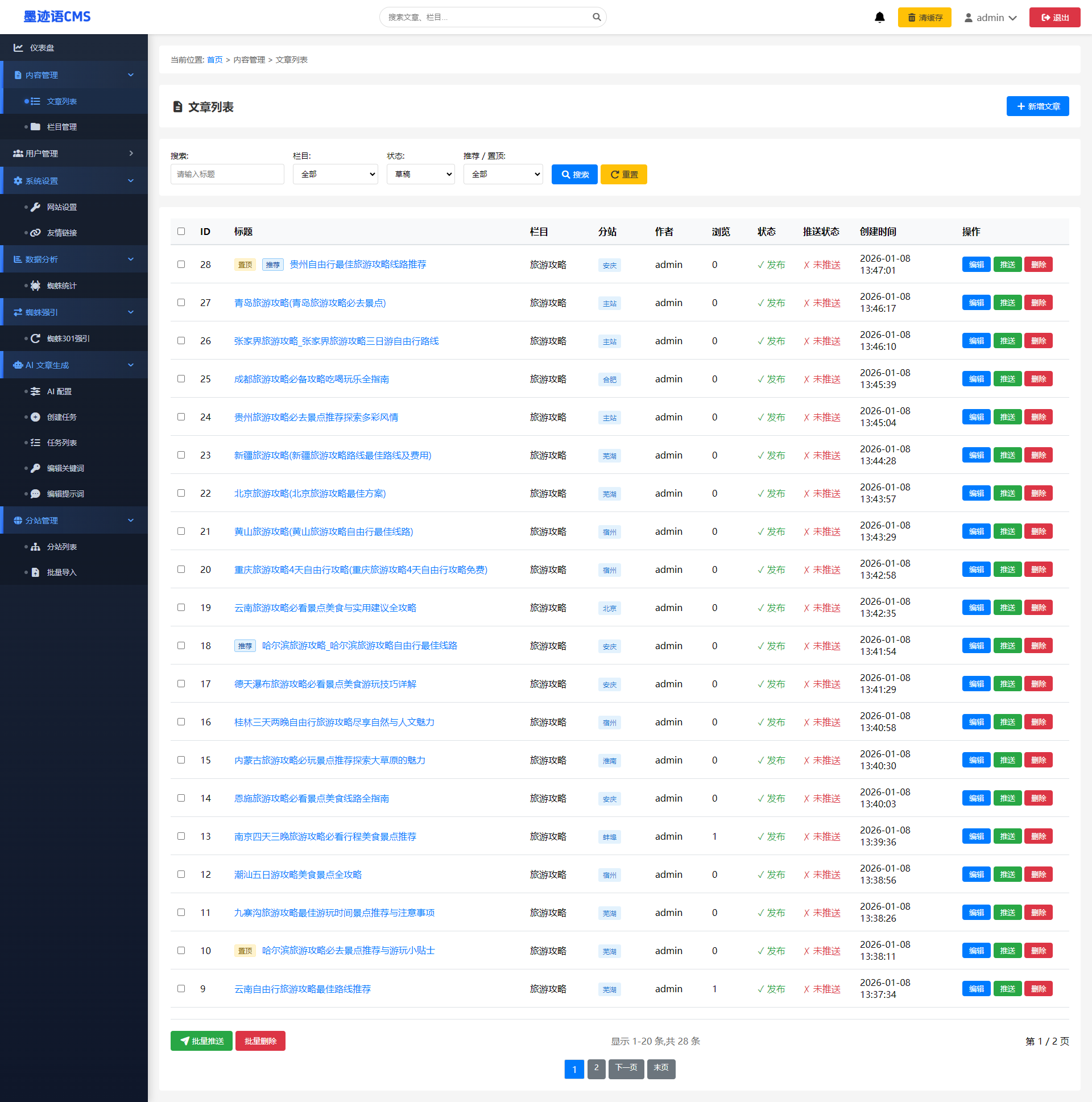
Task: Open 栏目管理 in the sidebar
Action: [61, 127]
